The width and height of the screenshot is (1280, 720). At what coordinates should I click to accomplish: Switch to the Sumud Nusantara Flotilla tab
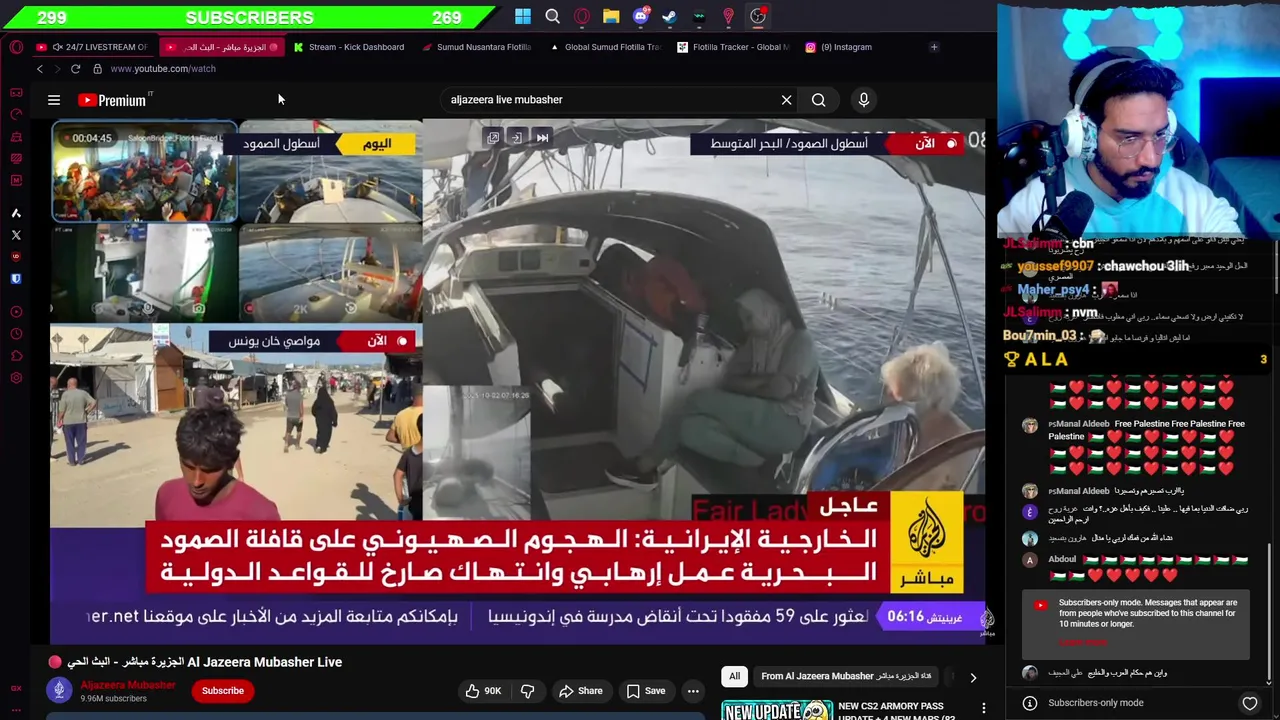(478, 47)
